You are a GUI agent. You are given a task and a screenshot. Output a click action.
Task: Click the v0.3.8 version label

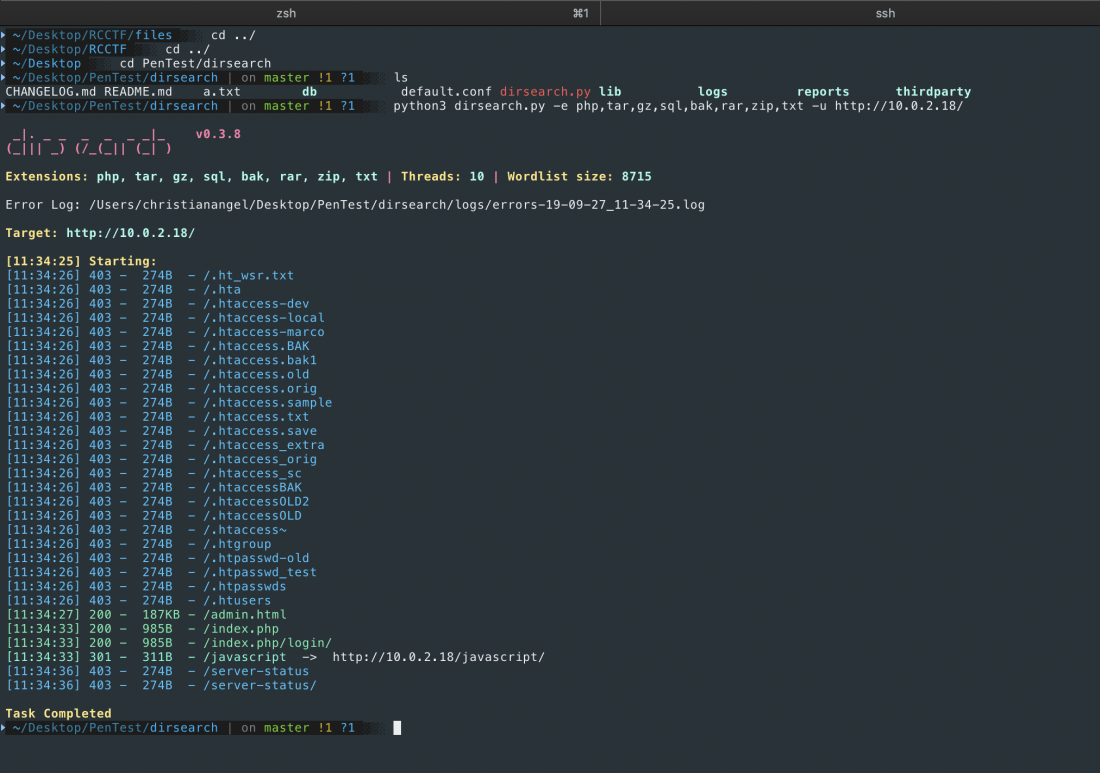(218, 134)
